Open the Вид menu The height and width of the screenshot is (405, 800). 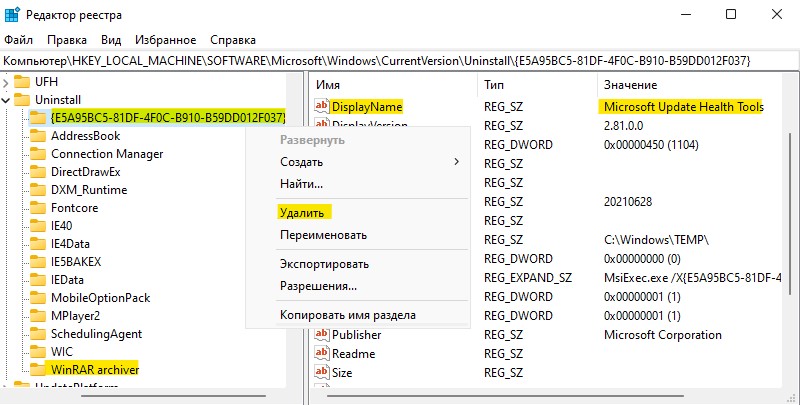point(111,40)
